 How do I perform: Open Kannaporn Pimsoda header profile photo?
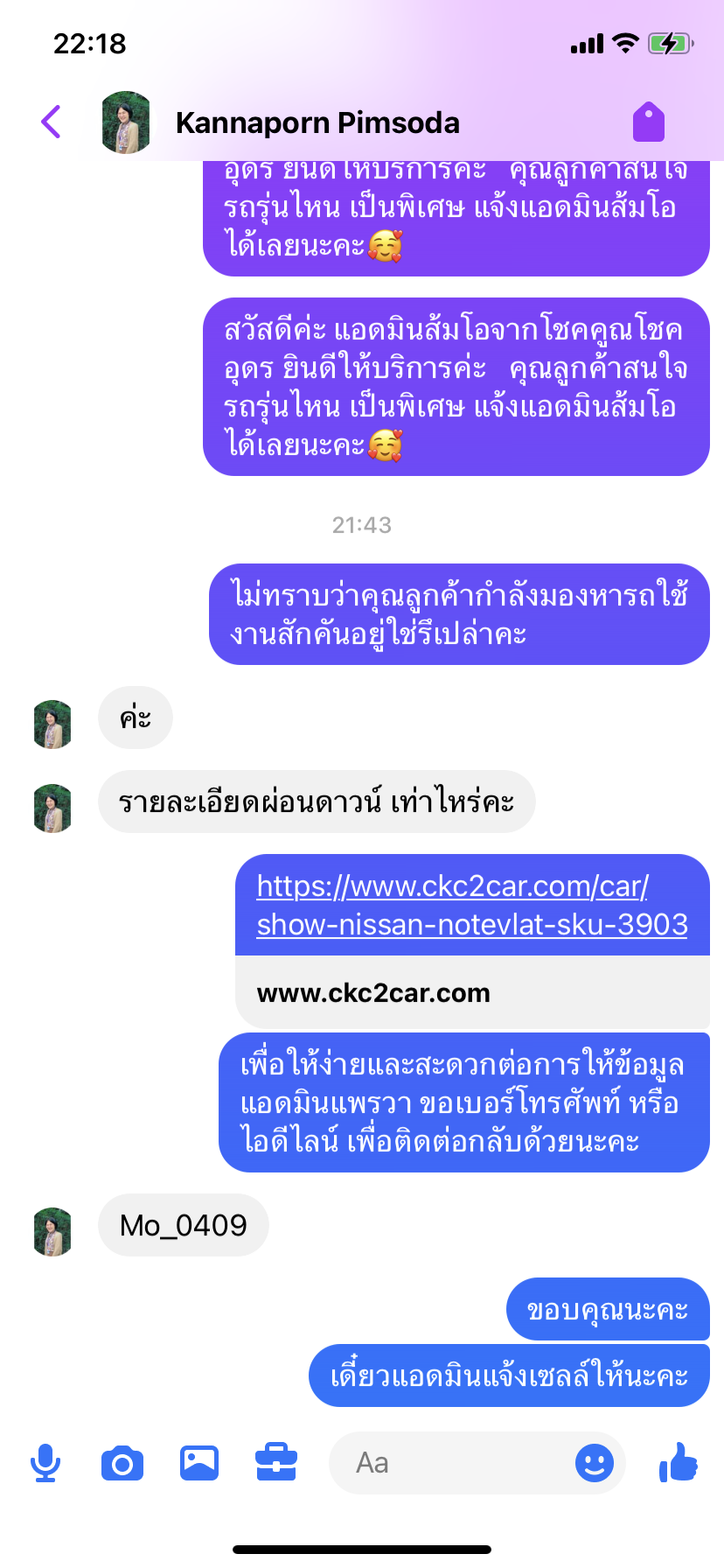(126, 122)
